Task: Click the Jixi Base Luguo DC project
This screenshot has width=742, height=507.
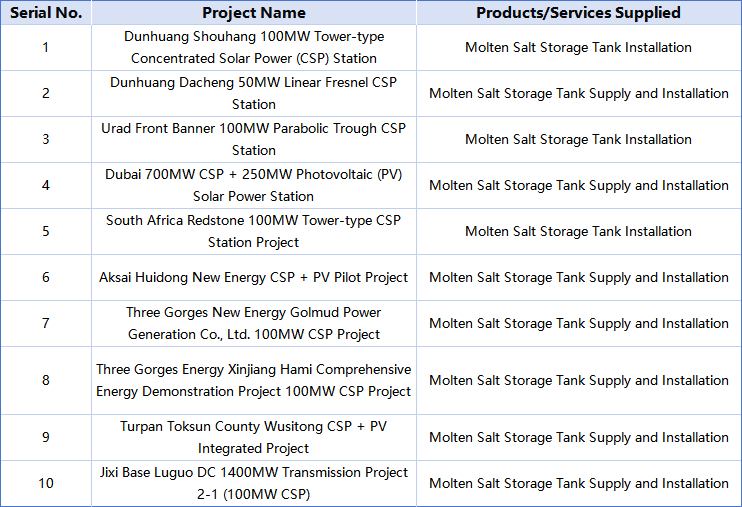Action: click(x=253, y=483)
